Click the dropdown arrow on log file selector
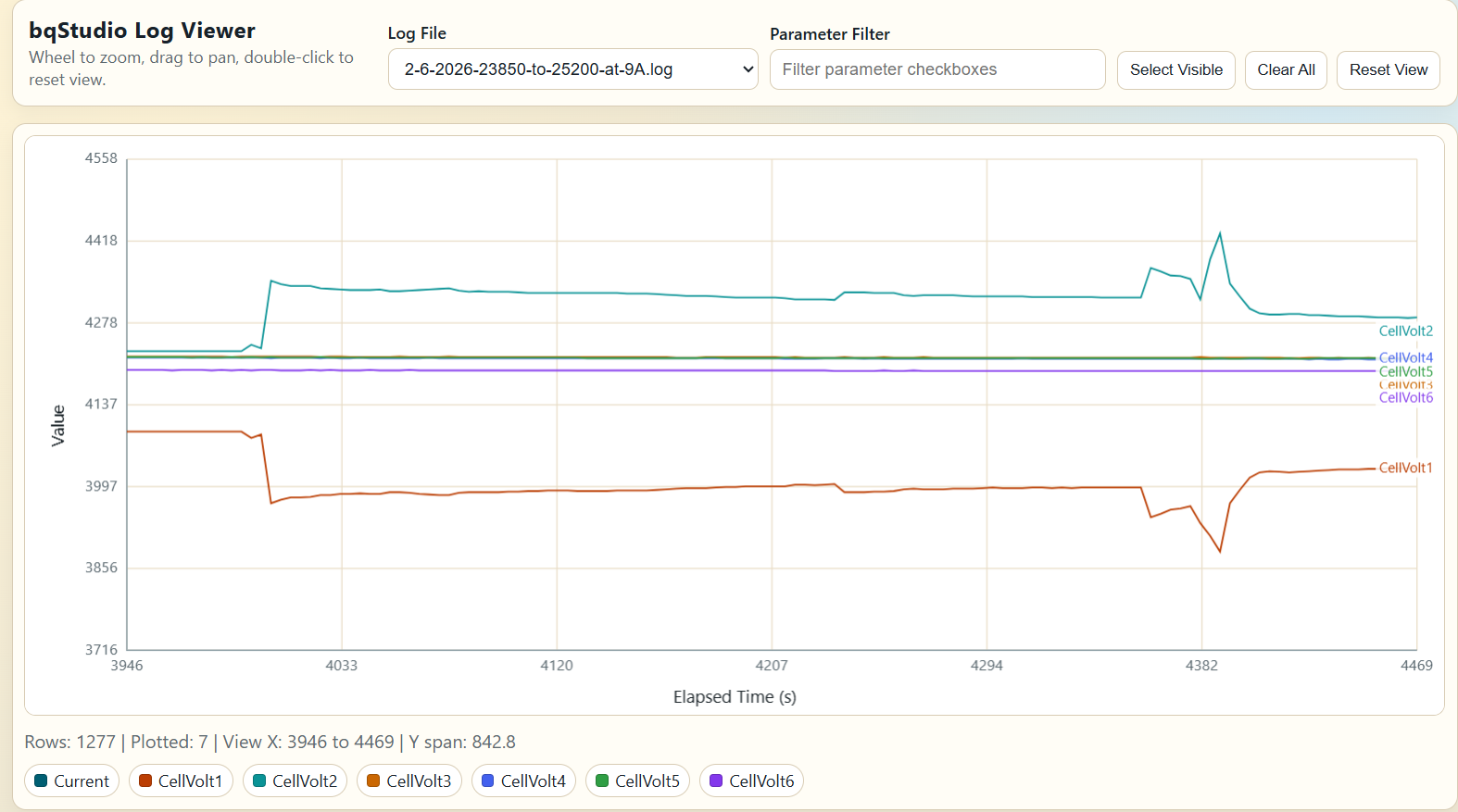This screenshot has width=1458, height=812. (x=748, y=69)
